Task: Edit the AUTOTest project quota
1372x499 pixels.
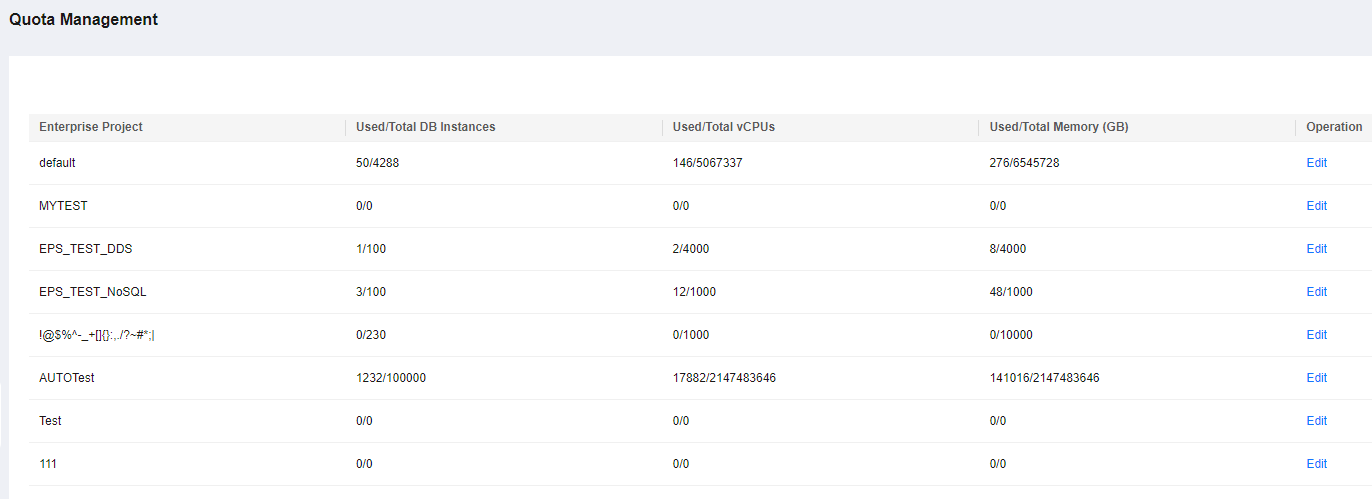Action: click(x=1316, y=378)
